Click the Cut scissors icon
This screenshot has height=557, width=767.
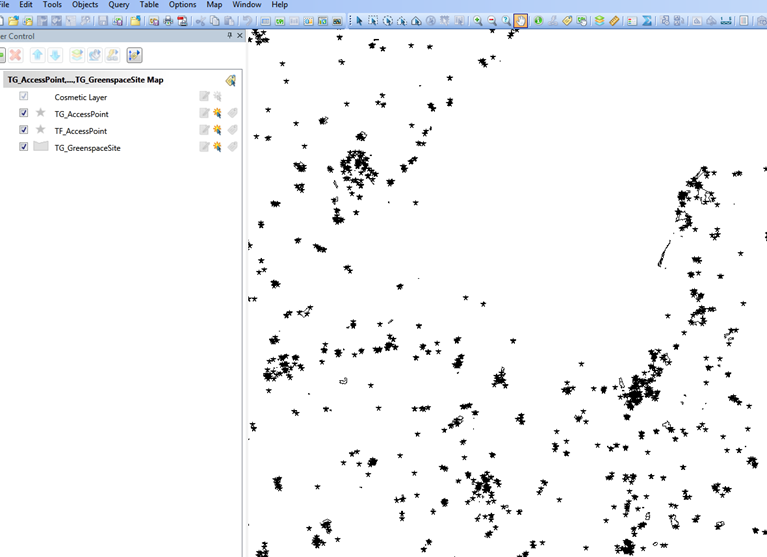[200, 21]
